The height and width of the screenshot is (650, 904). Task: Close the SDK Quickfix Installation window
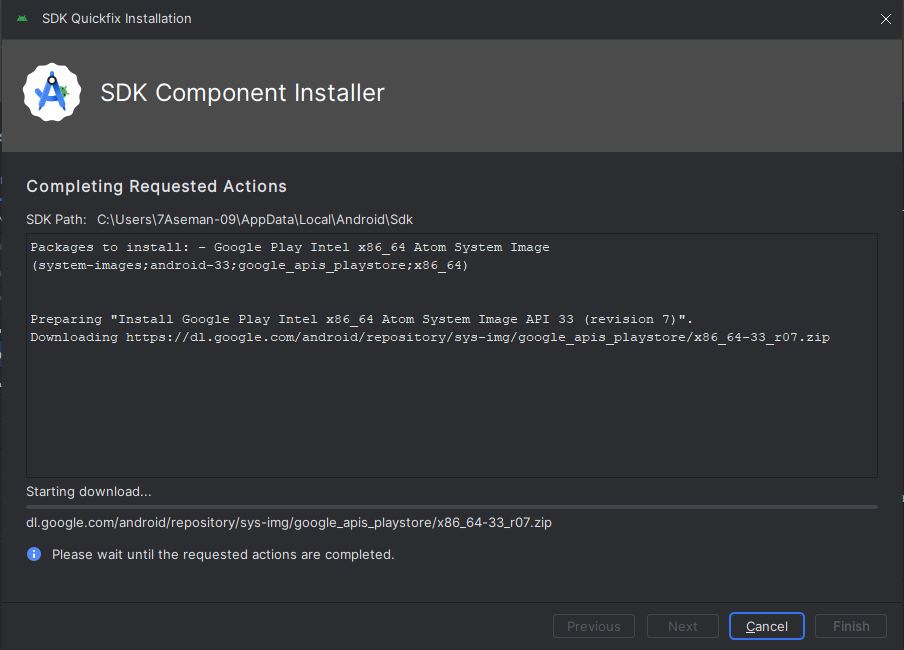pyautogui.click(x=885, y=18)
